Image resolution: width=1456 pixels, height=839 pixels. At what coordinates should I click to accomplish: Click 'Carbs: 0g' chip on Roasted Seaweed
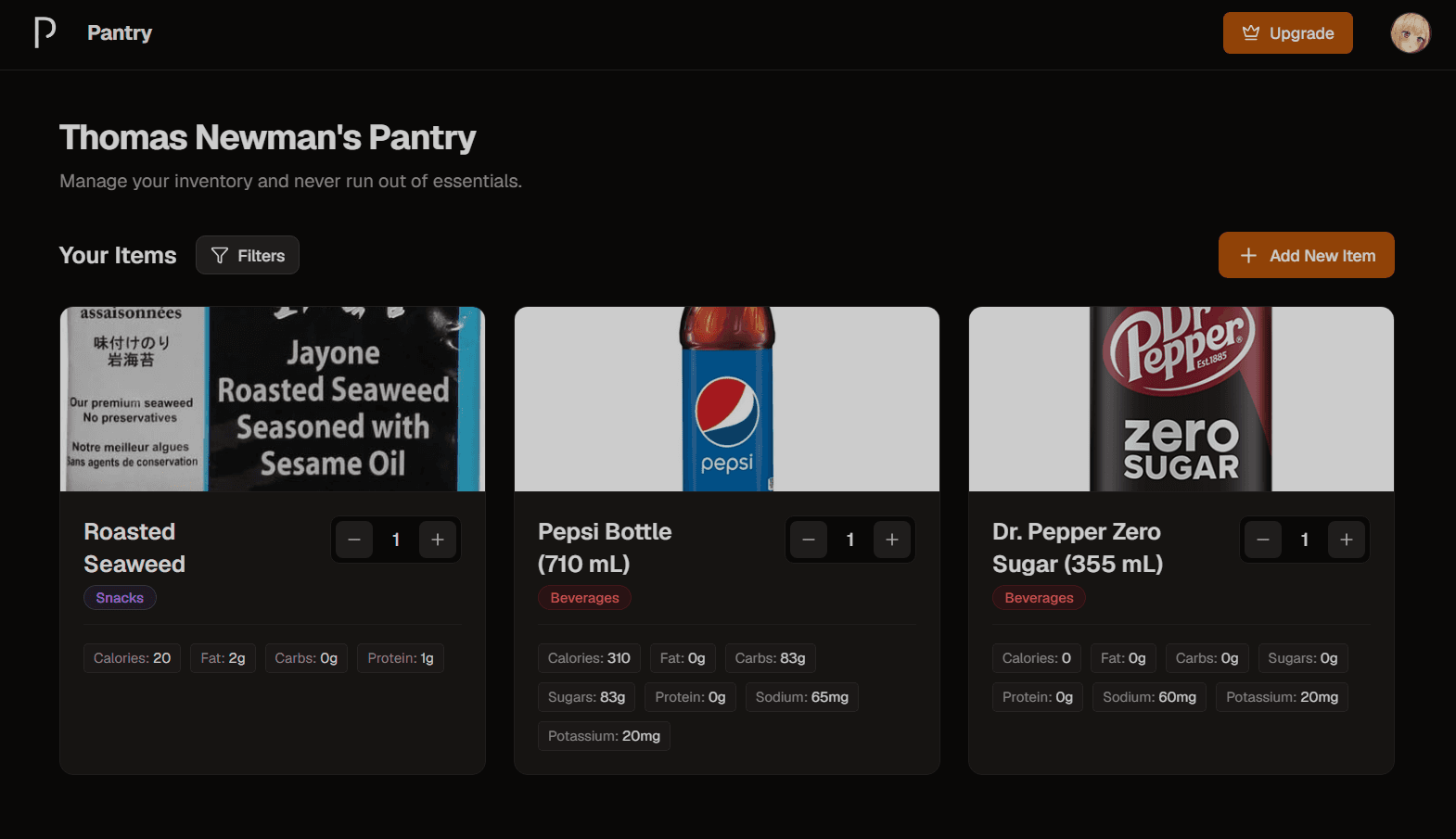(x=306, y=658)
